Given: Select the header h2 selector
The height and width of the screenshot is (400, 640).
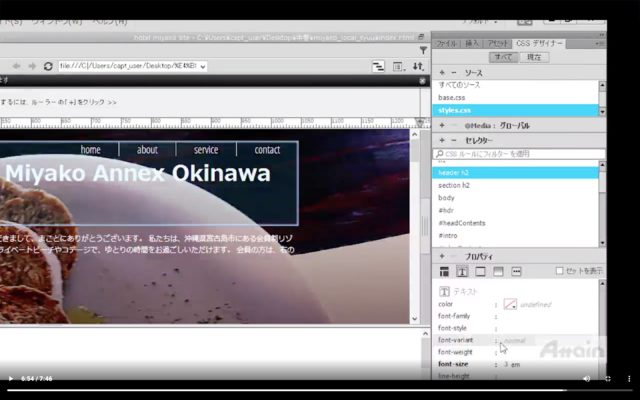Looking at the screenshot, I should click(515, 173).
